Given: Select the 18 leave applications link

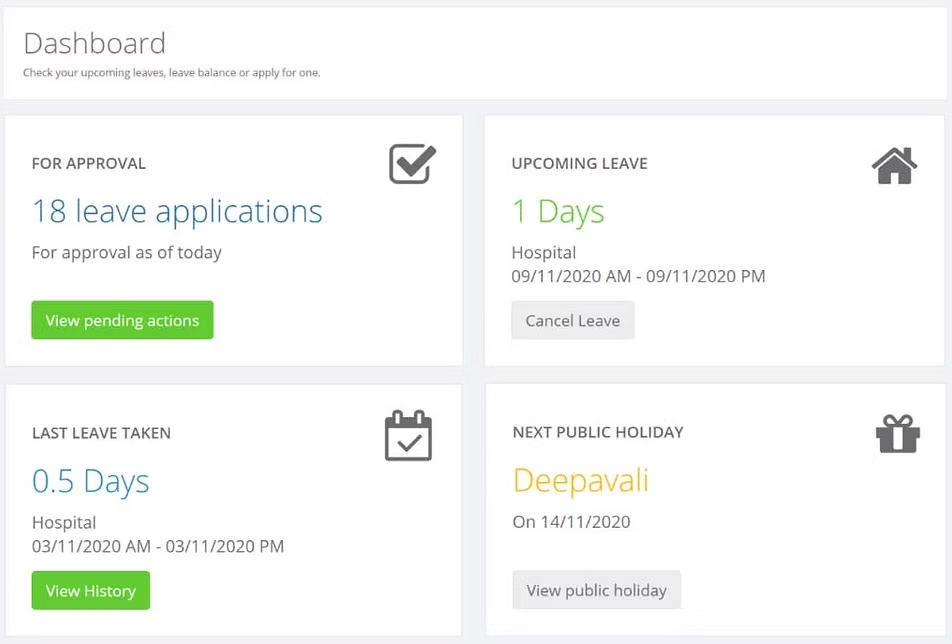Looking at the screenshot, I should pos(177,211).
